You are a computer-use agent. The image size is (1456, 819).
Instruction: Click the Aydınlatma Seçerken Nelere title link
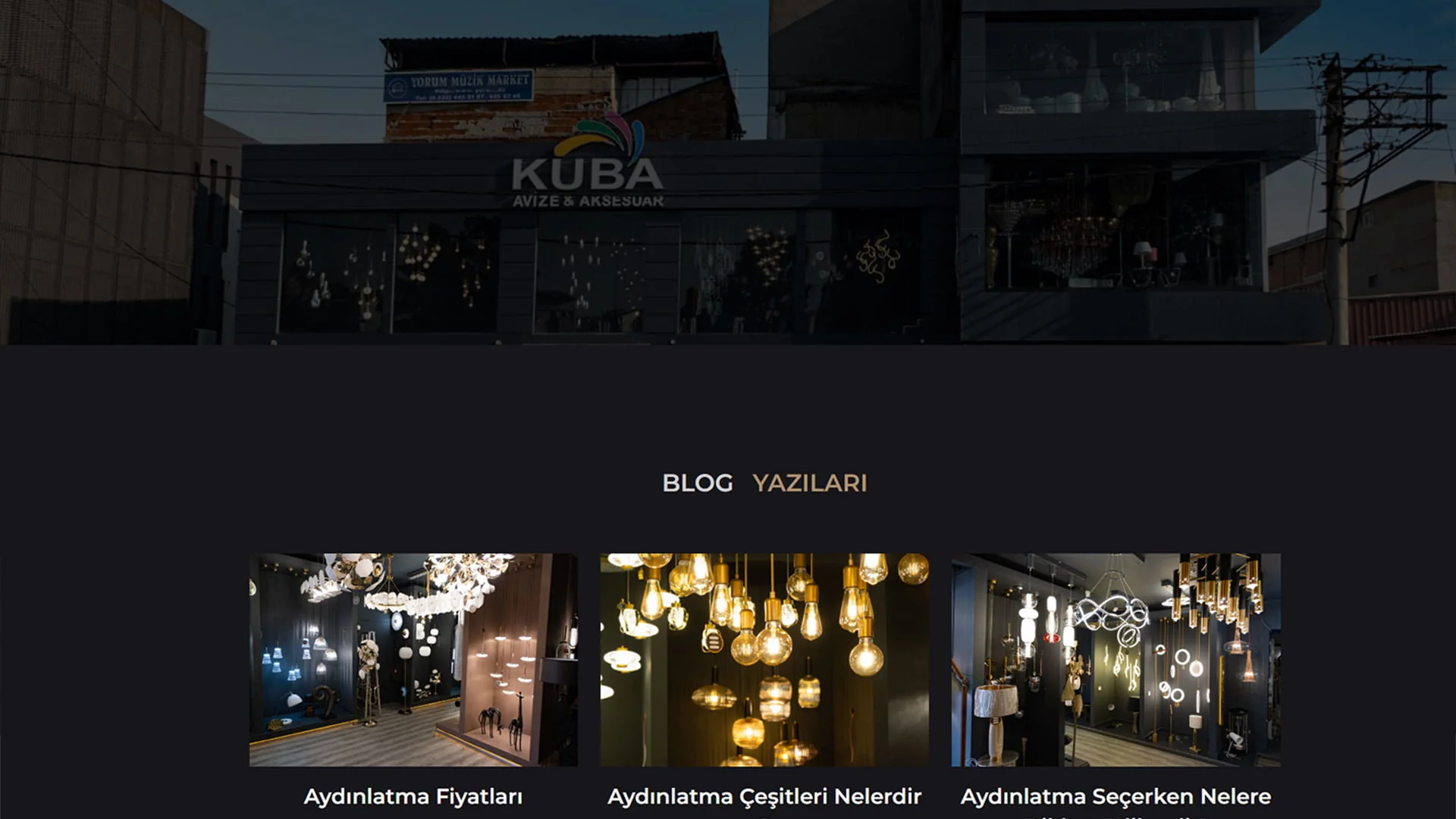tap(1116, 797)
